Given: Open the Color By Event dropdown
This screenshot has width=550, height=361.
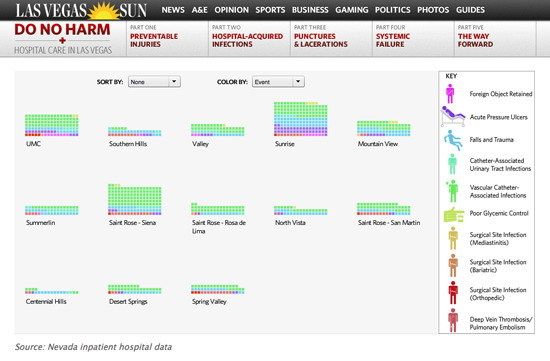Looking at the screenshot, I should tap(278, 82).
